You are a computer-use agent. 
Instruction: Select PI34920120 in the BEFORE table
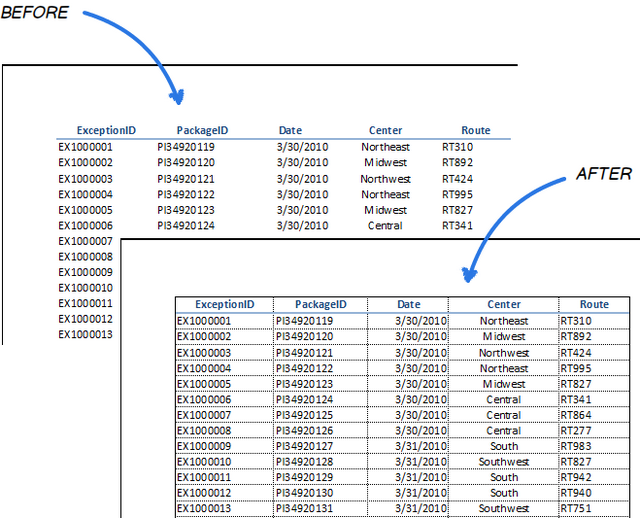tap(186, 162)
